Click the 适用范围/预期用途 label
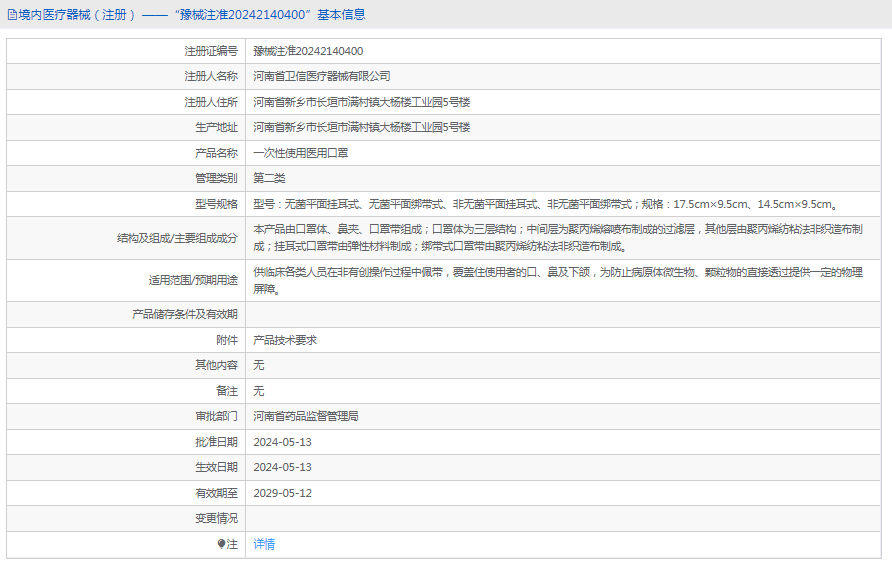892x567 pixels. (x=193, y=280)
